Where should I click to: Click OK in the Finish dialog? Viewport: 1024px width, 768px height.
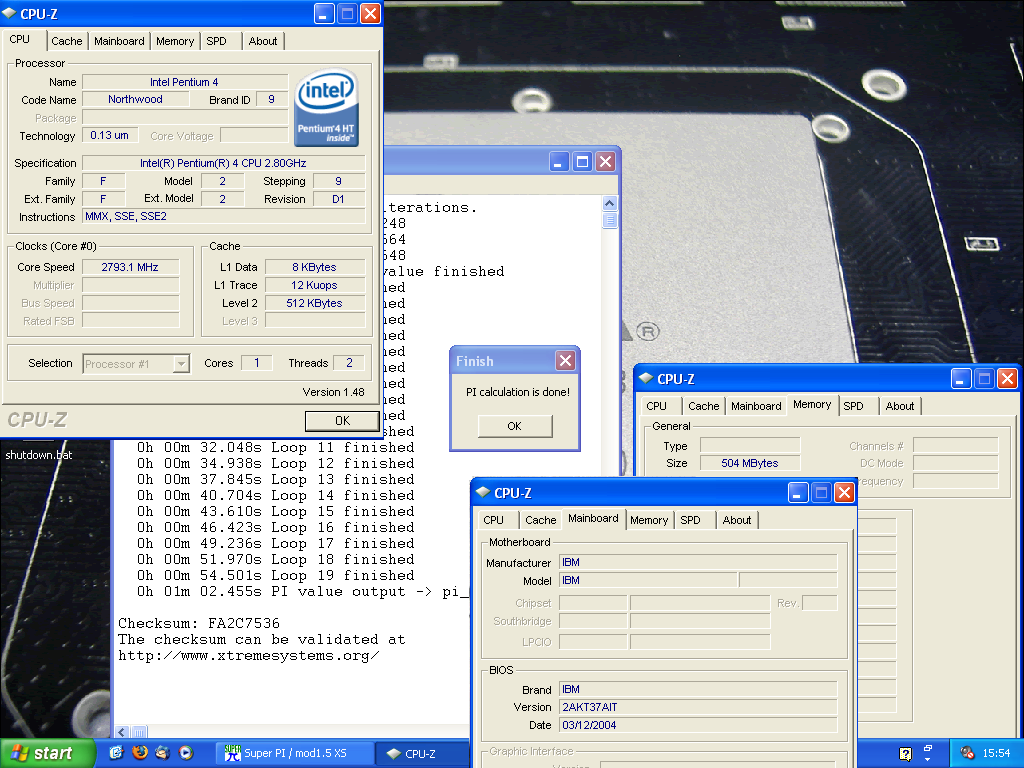tap(515, 426)
